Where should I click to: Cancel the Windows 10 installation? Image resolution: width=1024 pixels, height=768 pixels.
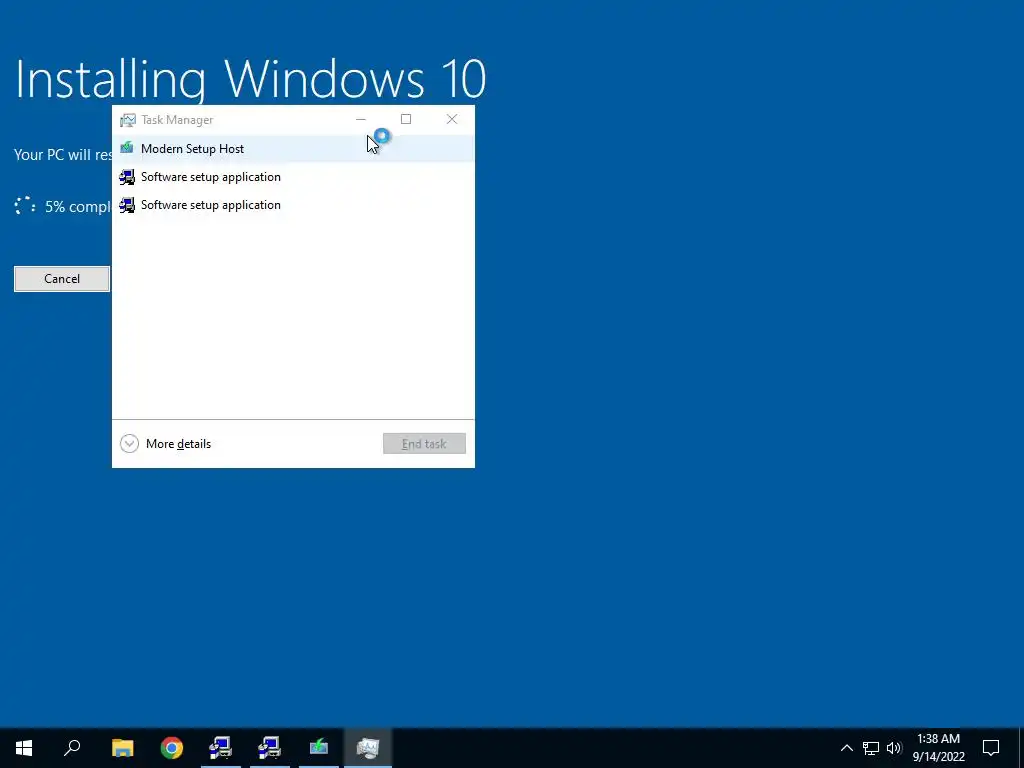click(62, 279)
